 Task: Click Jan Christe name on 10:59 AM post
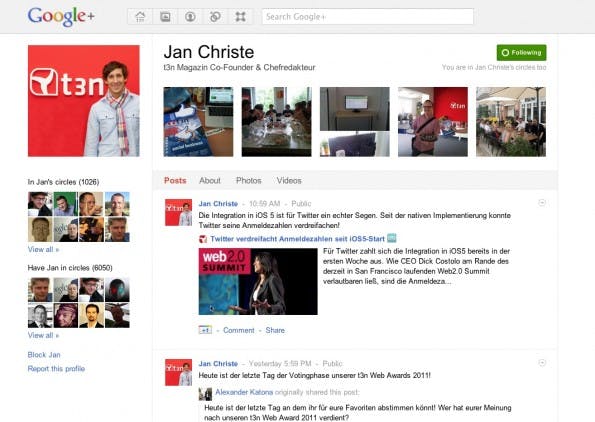click(x=218, y=203)
